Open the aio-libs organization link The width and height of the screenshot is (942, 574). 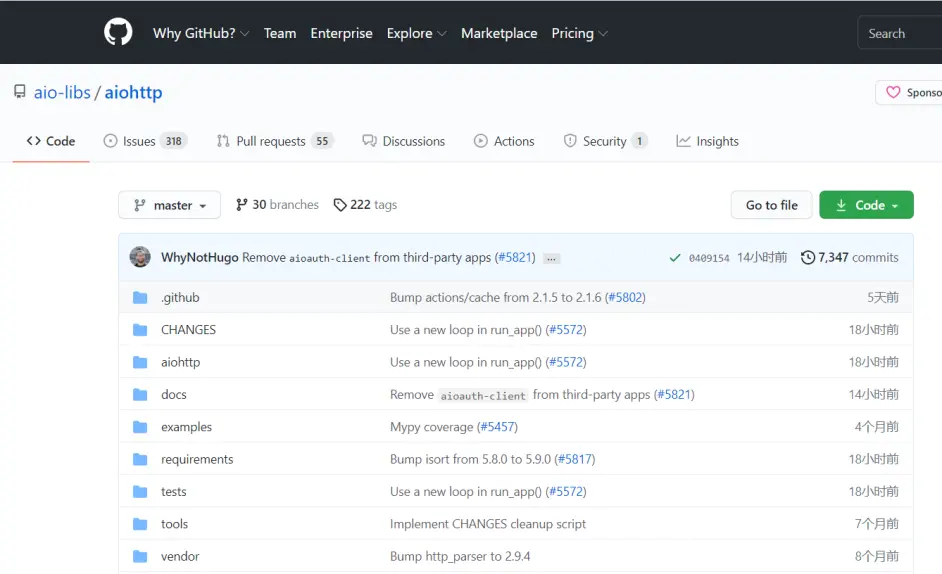tap(62, 93)
